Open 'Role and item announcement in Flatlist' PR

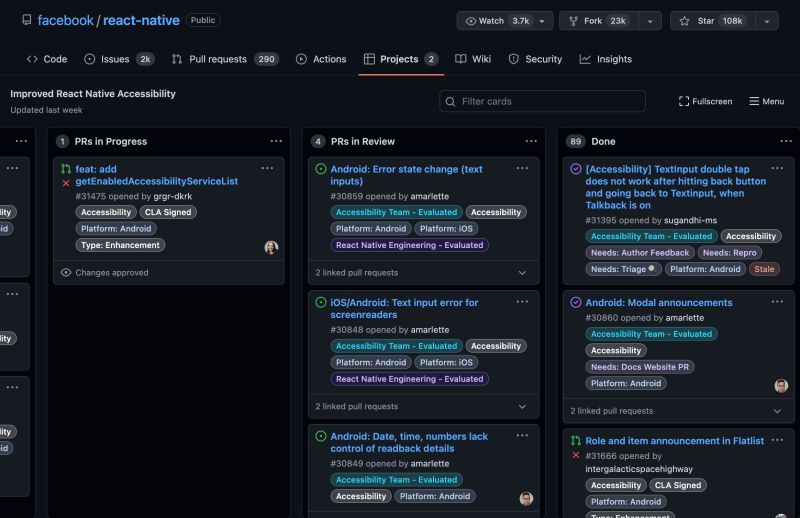tap(674, 441)
